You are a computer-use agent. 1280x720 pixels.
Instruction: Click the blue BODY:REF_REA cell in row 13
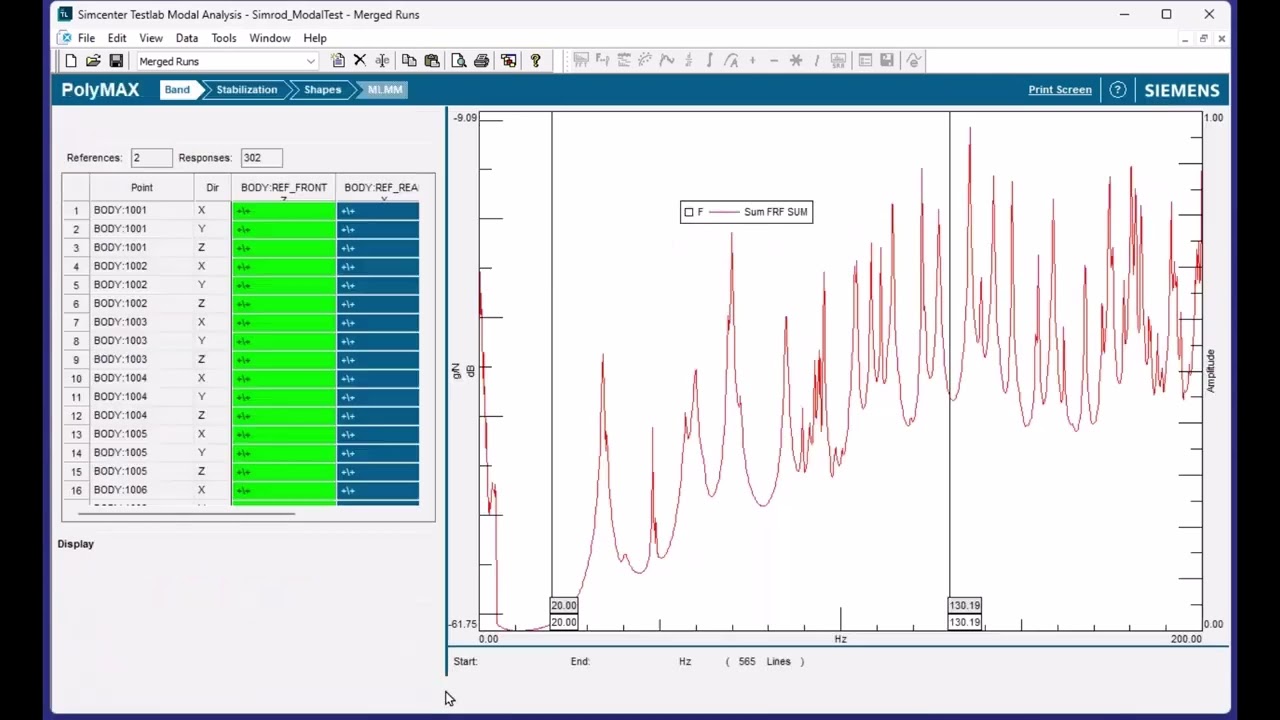click(379, 435)
